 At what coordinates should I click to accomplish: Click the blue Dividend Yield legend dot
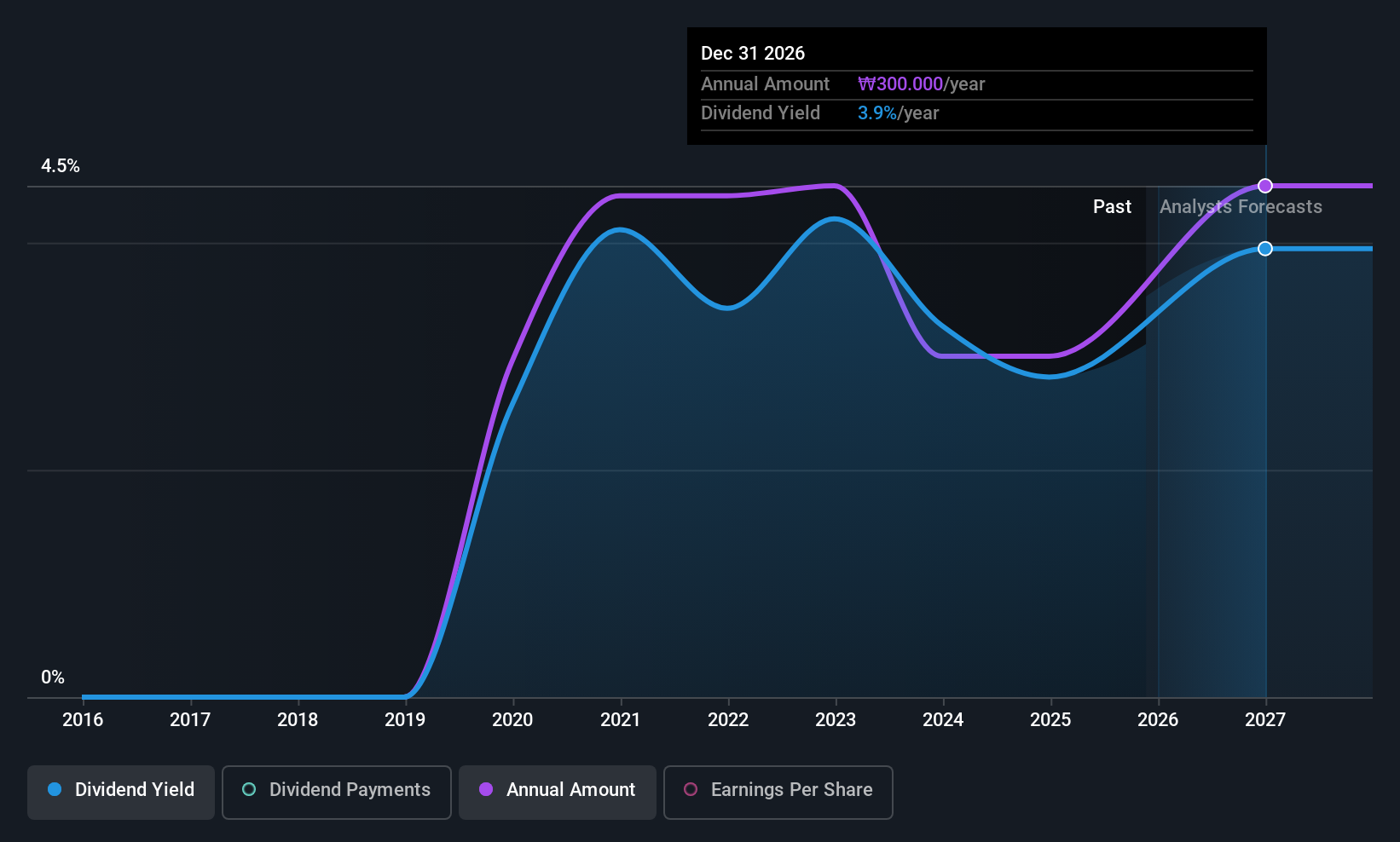click(x=55, y=790)
